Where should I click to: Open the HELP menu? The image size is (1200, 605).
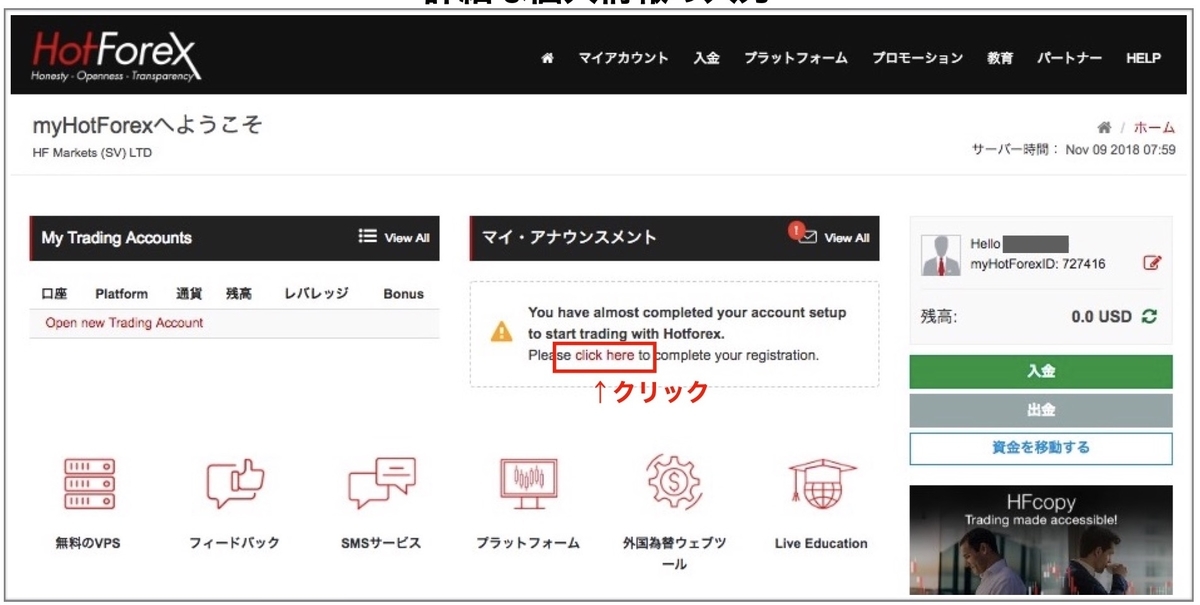click(1143, 58)
